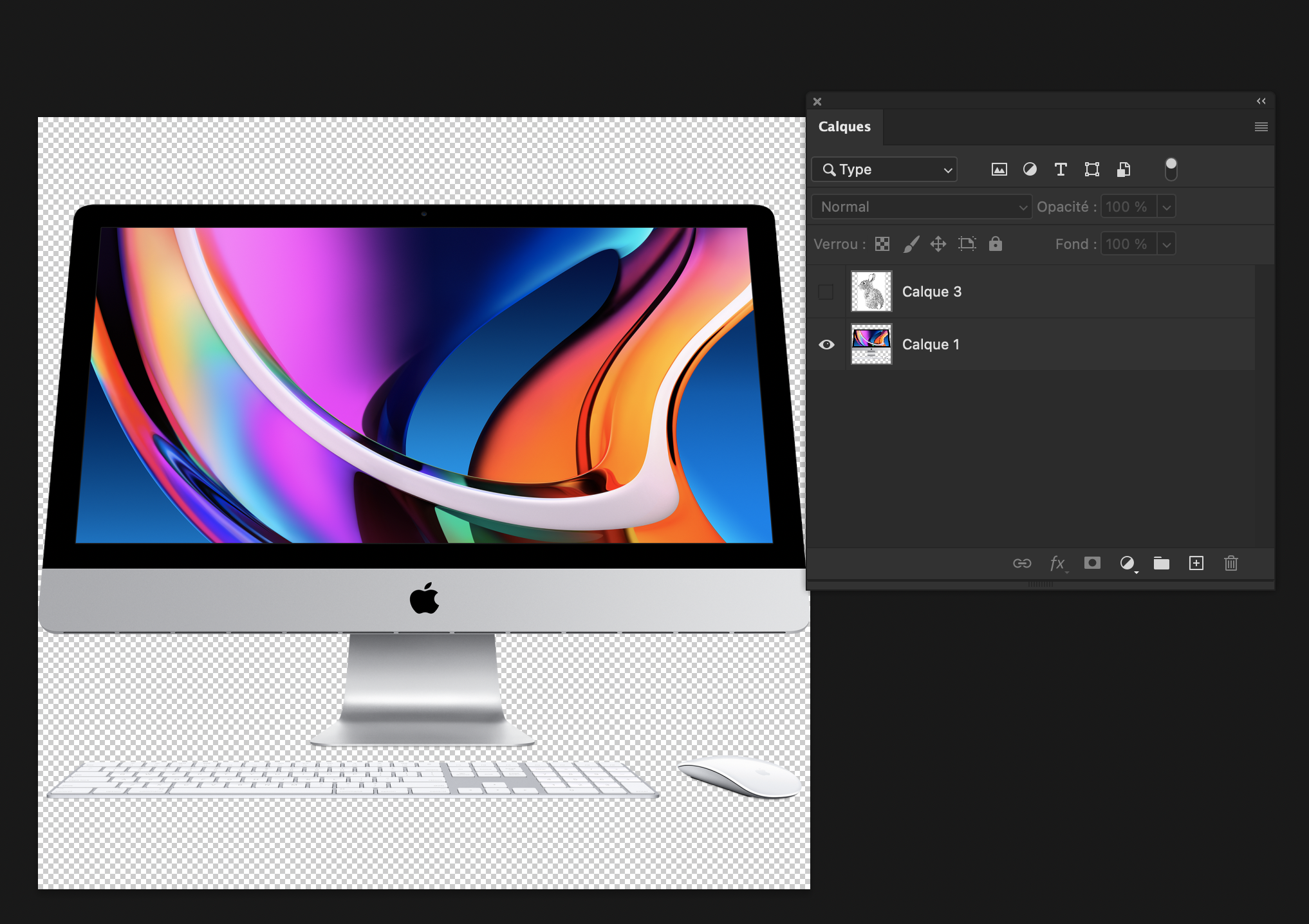This screenshot has height=924, width=1309.
Task: Enable lock all on selected layer
Action: (996, 244)
